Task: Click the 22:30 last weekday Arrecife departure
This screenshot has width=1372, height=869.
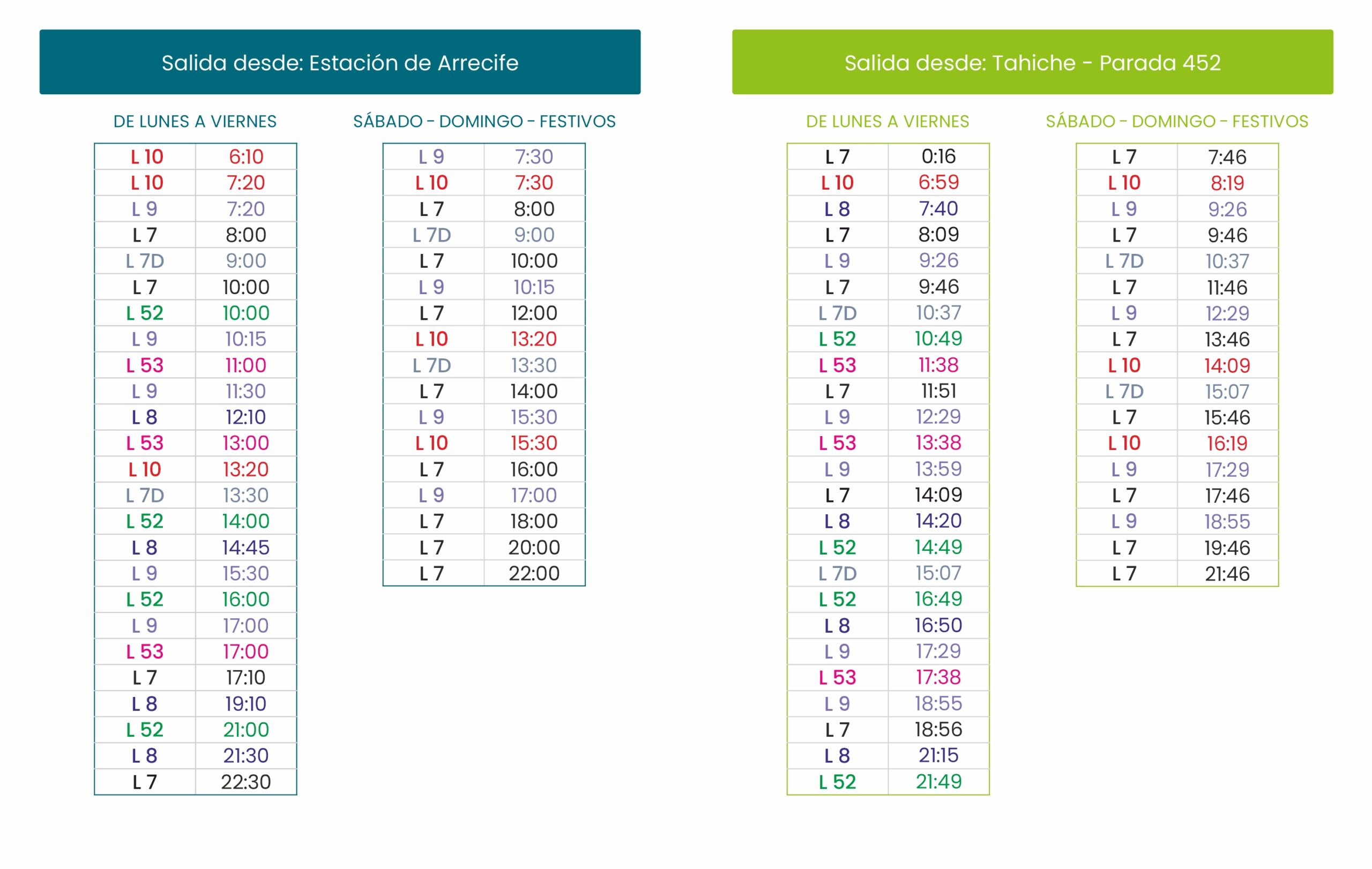Action: click(246, 782)
